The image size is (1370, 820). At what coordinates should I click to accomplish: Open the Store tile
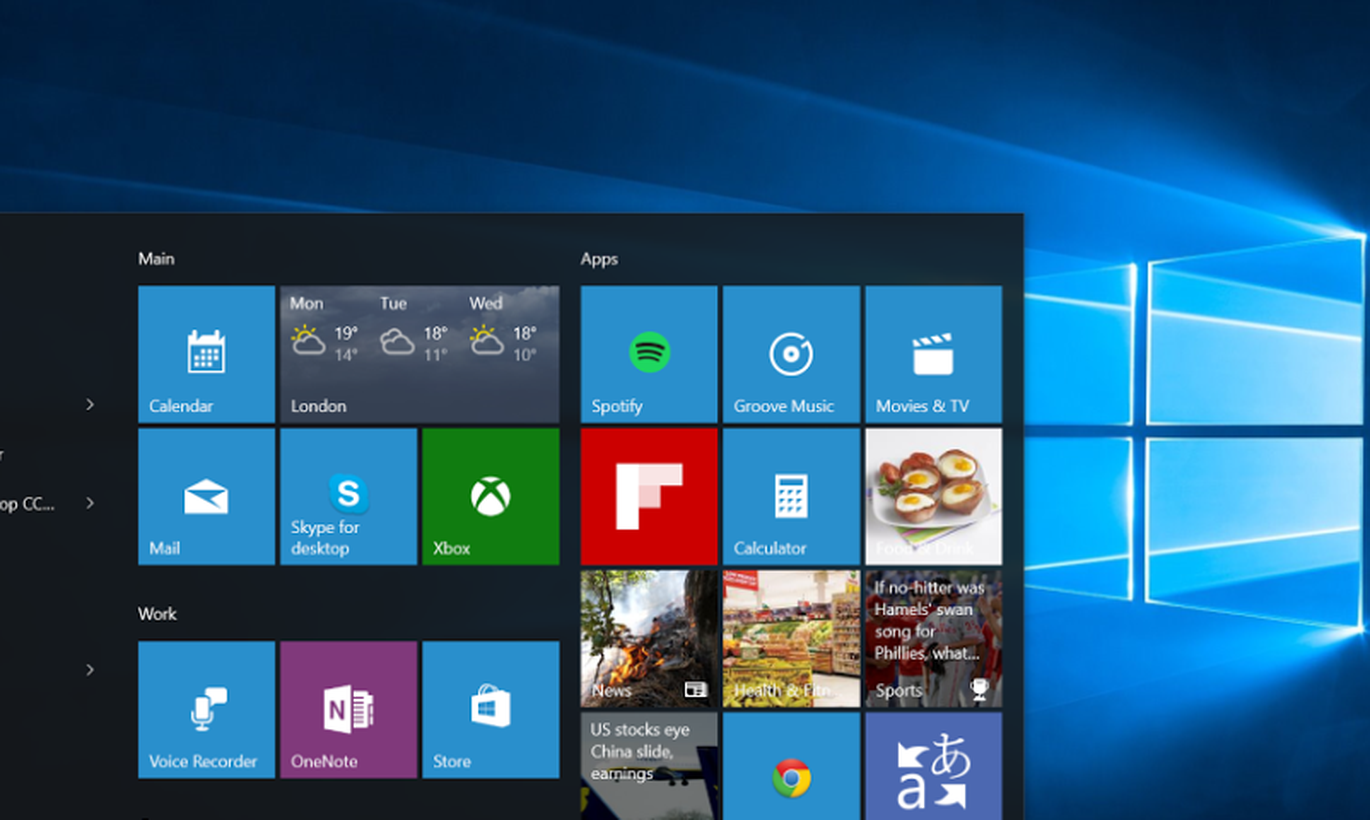click(x=490, y=709)
